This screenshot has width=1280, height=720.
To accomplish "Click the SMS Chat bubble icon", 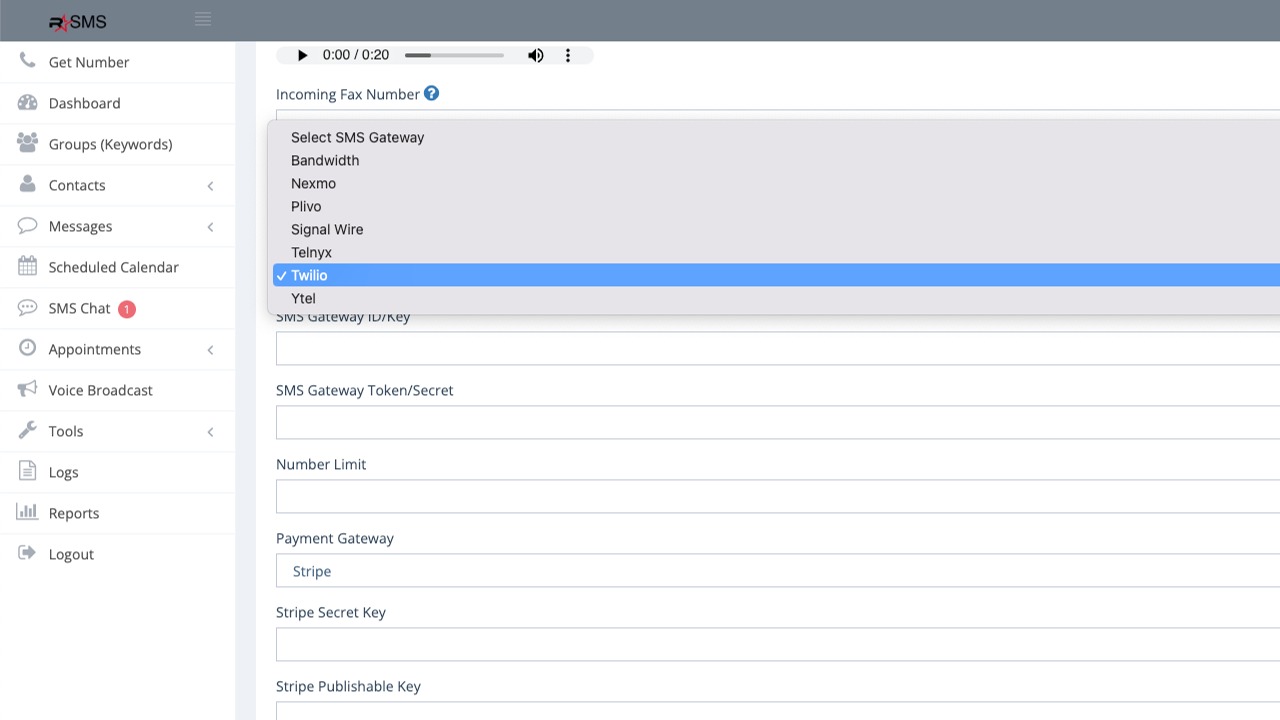I will pyautogui.click(x=27, y=307).
